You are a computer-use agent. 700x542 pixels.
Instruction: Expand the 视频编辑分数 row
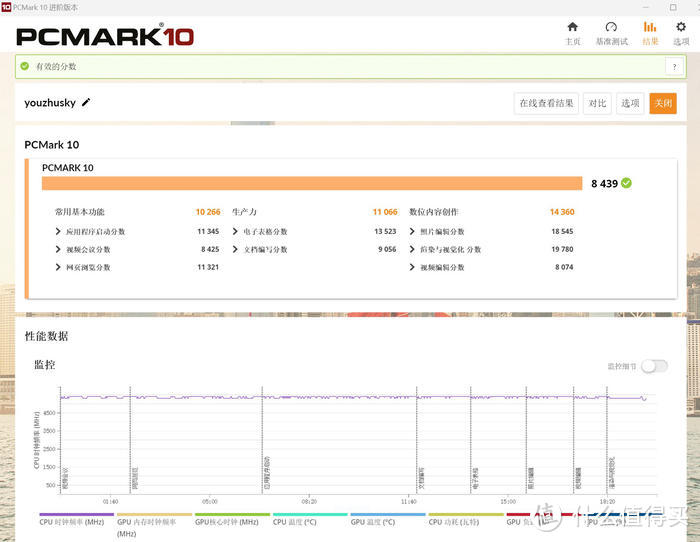412,267
